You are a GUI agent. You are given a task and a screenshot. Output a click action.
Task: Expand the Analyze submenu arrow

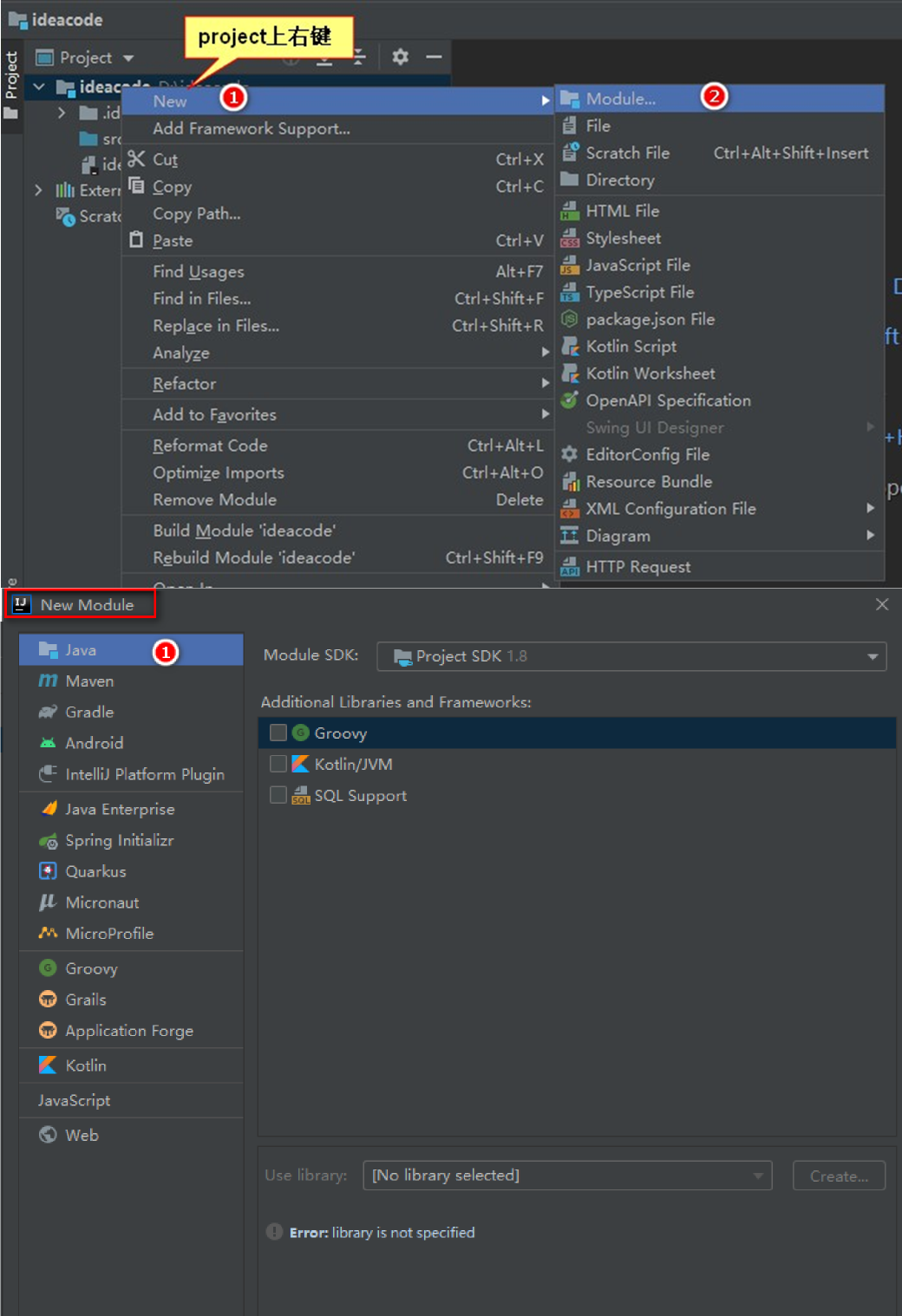coord(545,352)
